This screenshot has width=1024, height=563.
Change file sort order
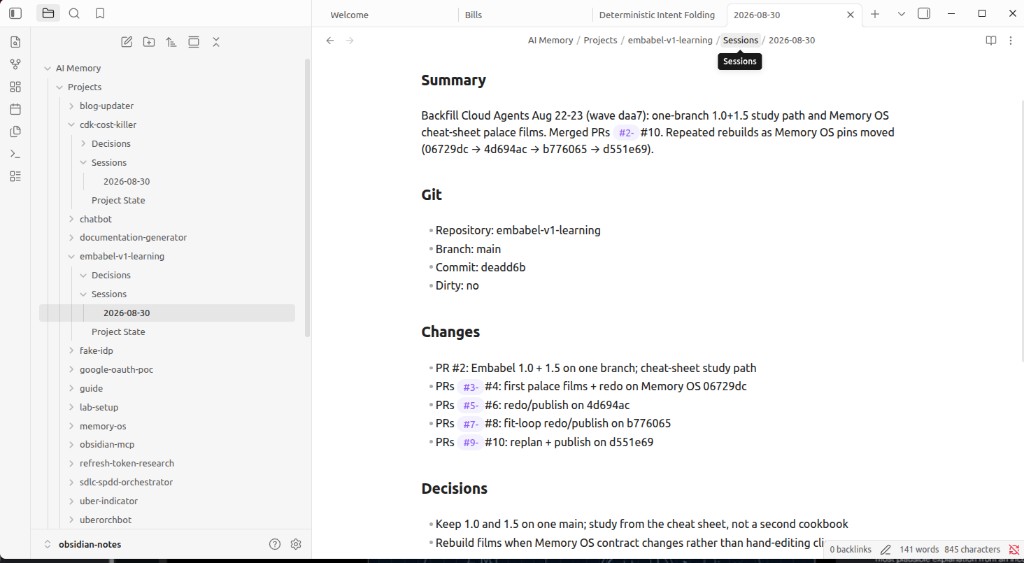171,42
